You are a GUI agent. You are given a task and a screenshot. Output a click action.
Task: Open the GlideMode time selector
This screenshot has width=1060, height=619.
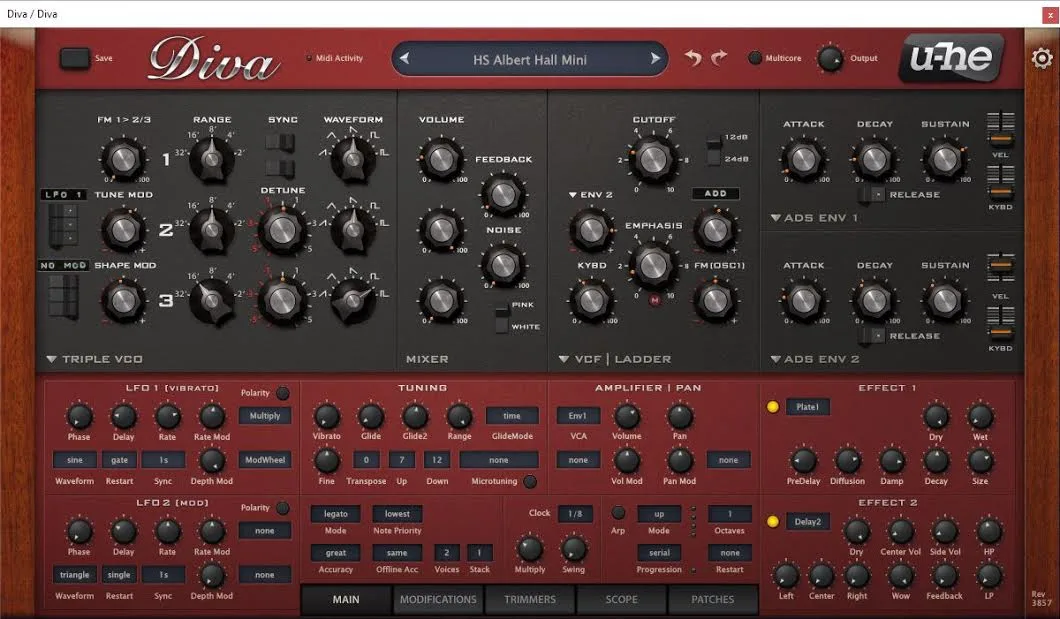coord(512,416)
